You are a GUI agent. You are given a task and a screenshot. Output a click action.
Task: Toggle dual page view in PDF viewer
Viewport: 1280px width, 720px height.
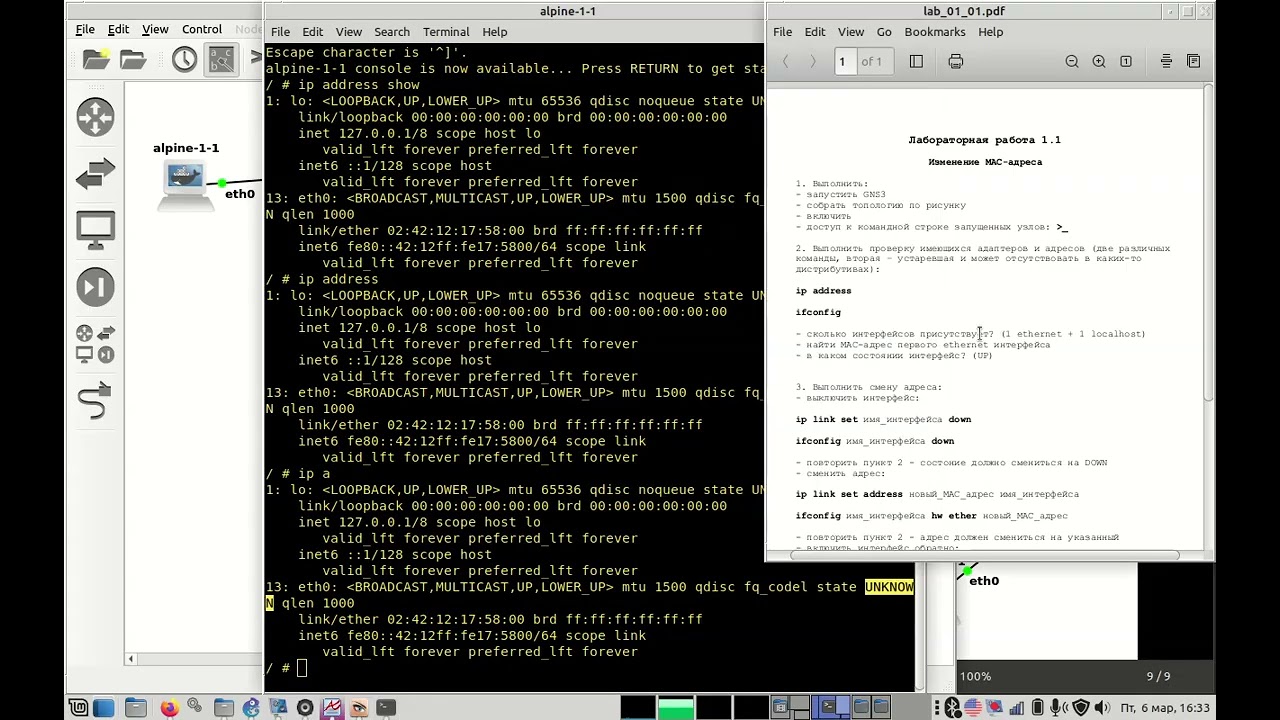1193,61
